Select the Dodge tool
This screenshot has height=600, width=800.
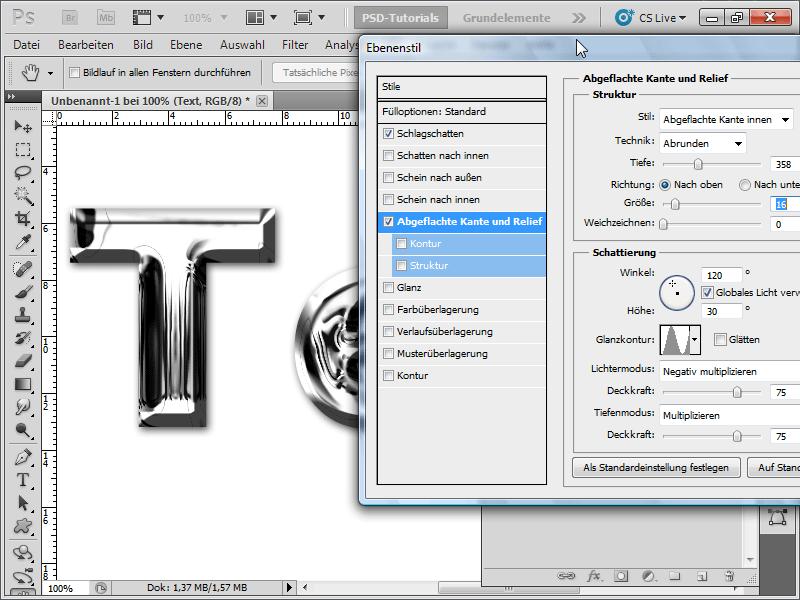tap(23, 430)
